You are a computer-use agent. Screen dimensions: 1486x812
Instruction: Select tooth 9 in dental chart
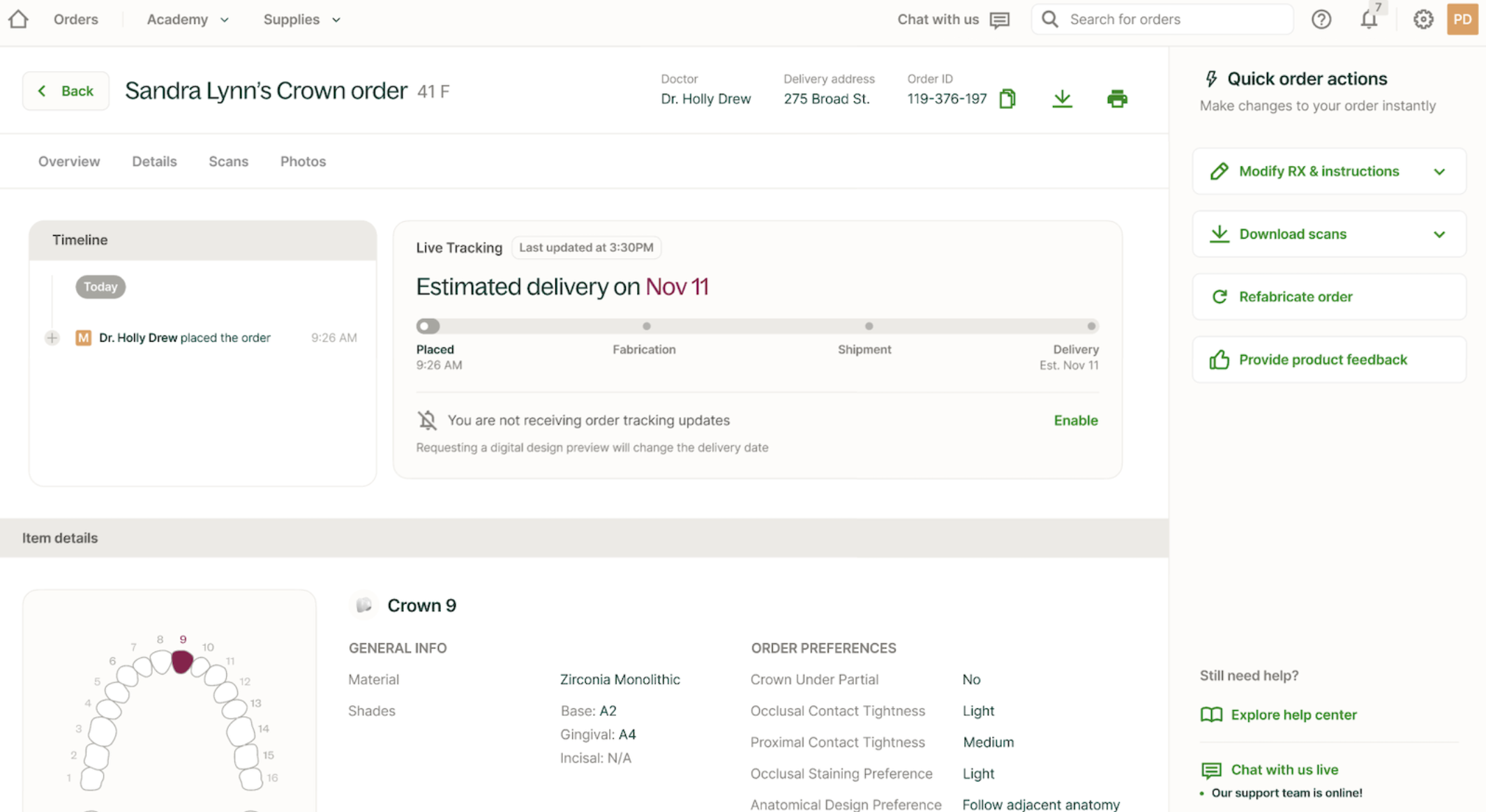coord(182,661)
